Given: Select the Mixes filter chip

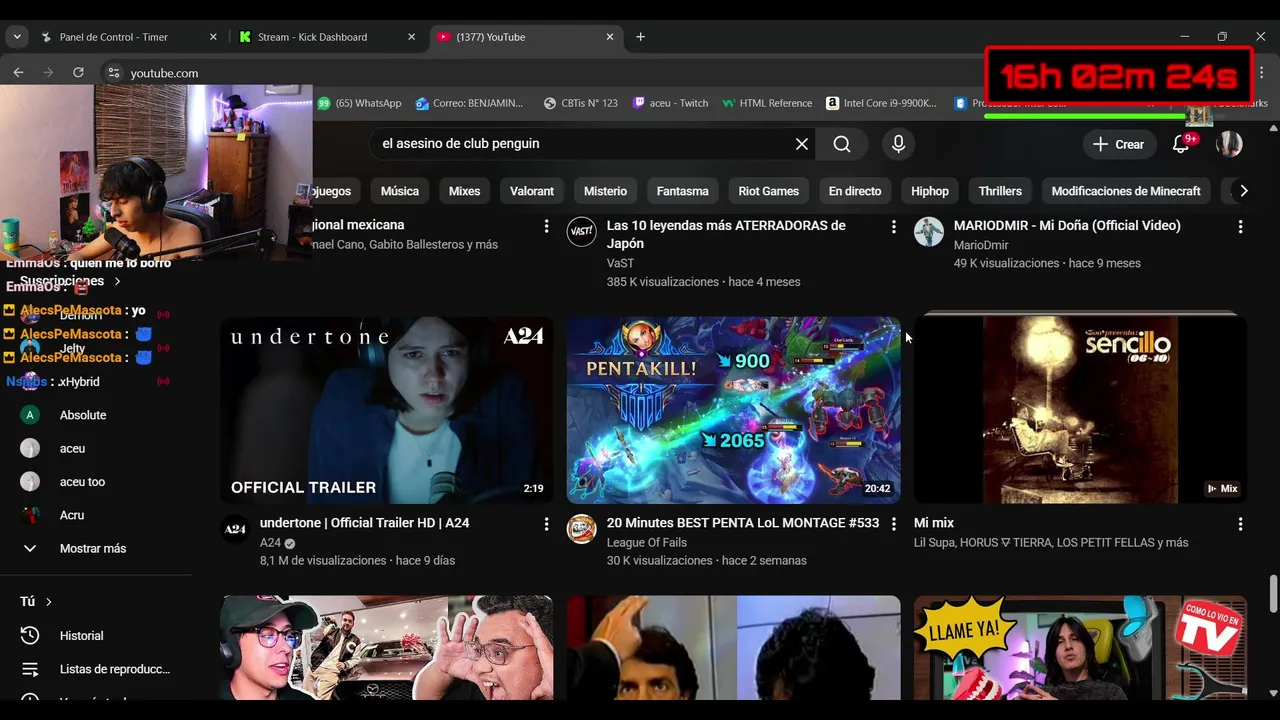Looking at the screenshot, I should 464,191.
